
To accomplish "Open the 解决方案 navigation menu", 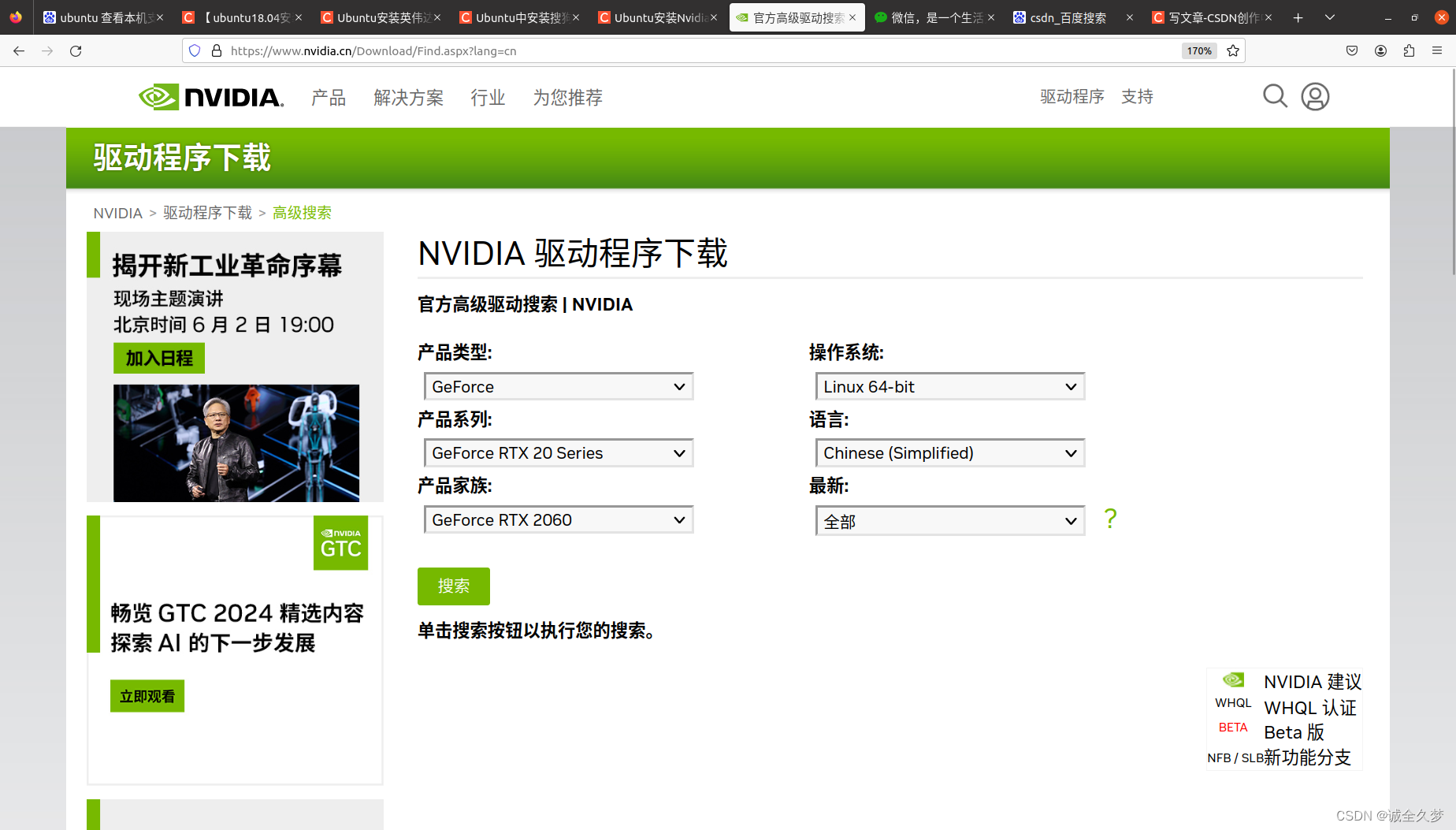I will pos(408,98).
